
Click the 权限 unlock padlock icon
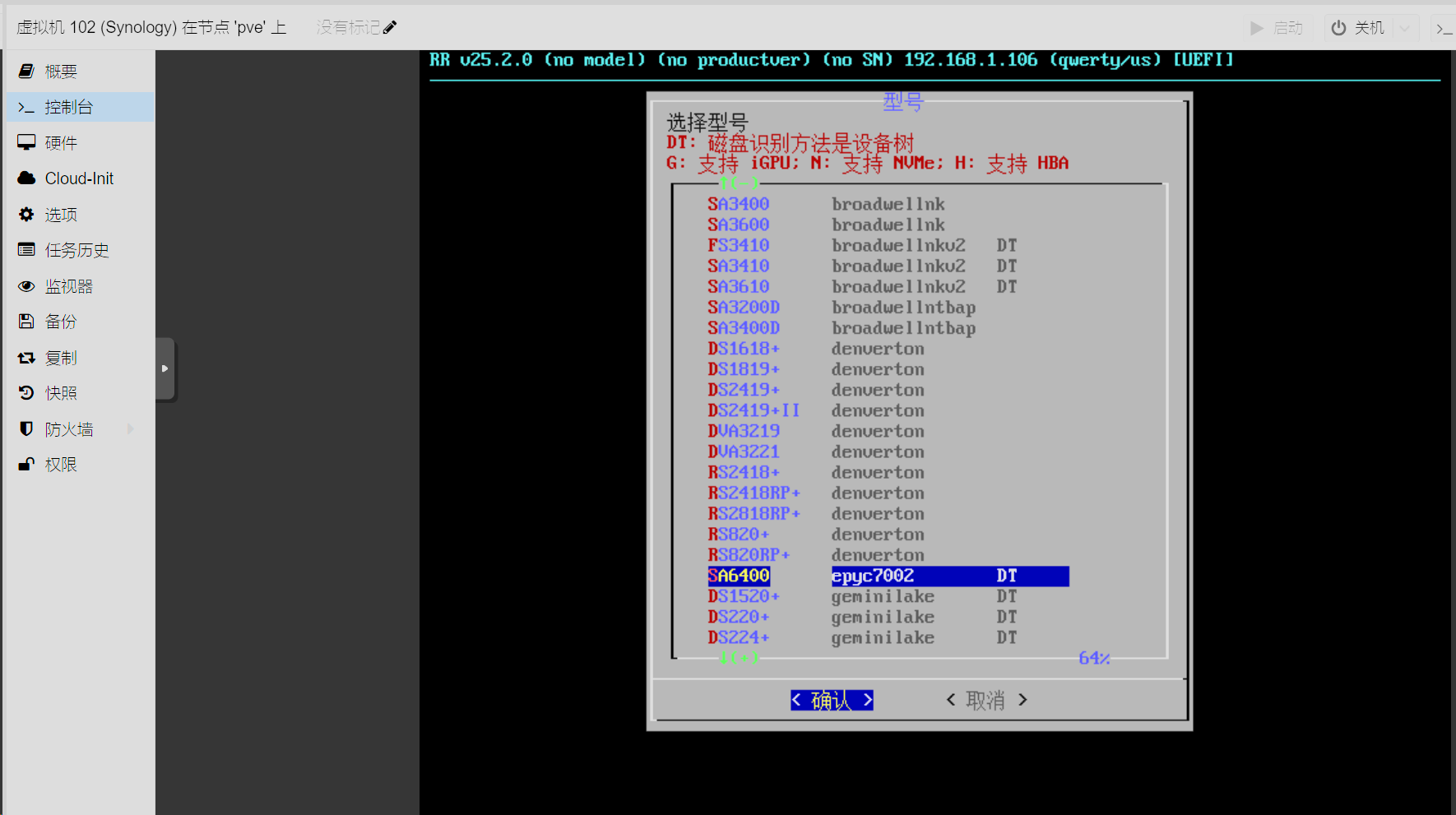pyautogui.click(x=26, y=465)
